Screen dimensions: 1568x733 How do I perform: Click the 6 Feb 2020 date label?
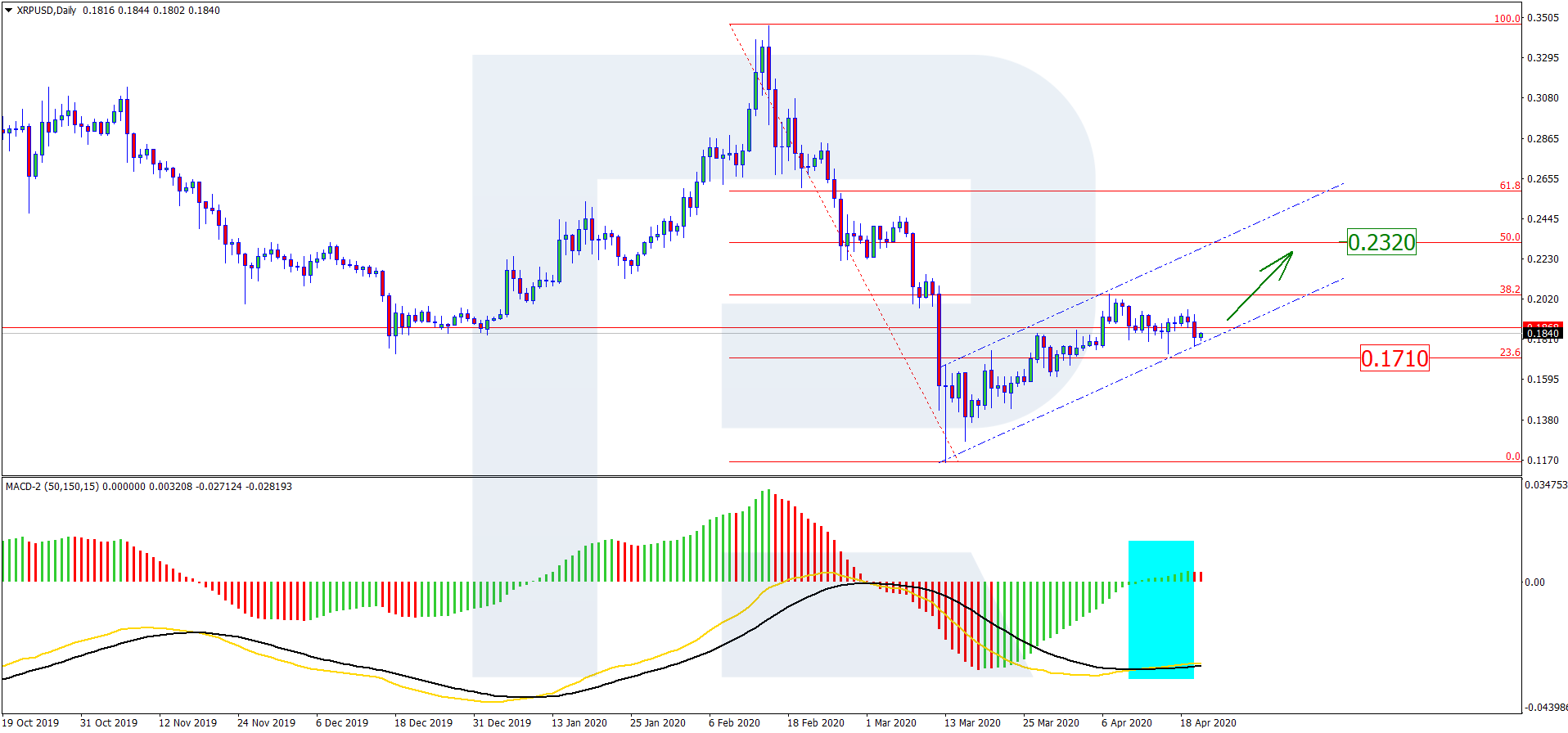point(734,722)
